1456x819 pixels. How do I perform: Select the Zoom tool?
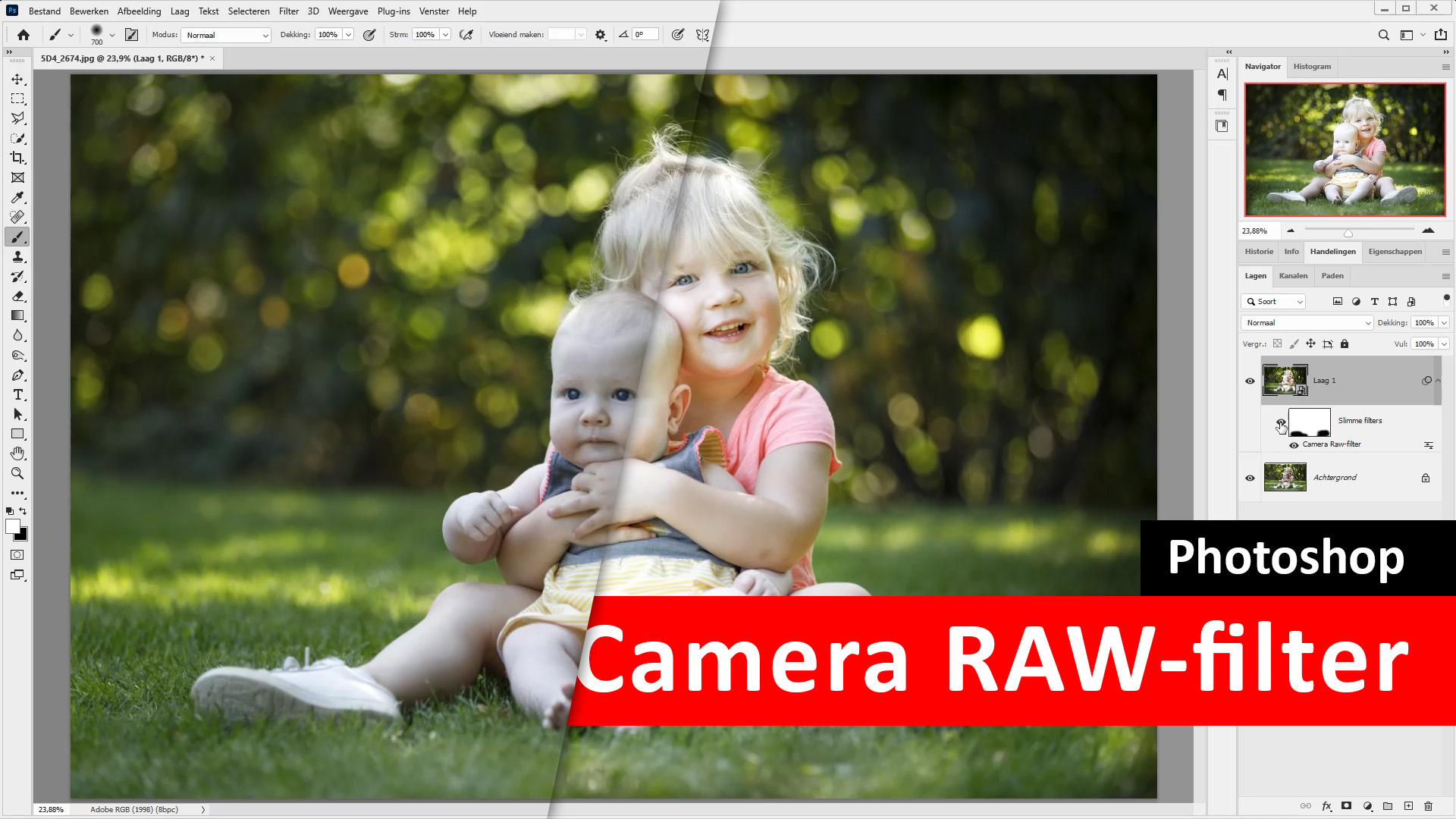[x=17, y=473]
